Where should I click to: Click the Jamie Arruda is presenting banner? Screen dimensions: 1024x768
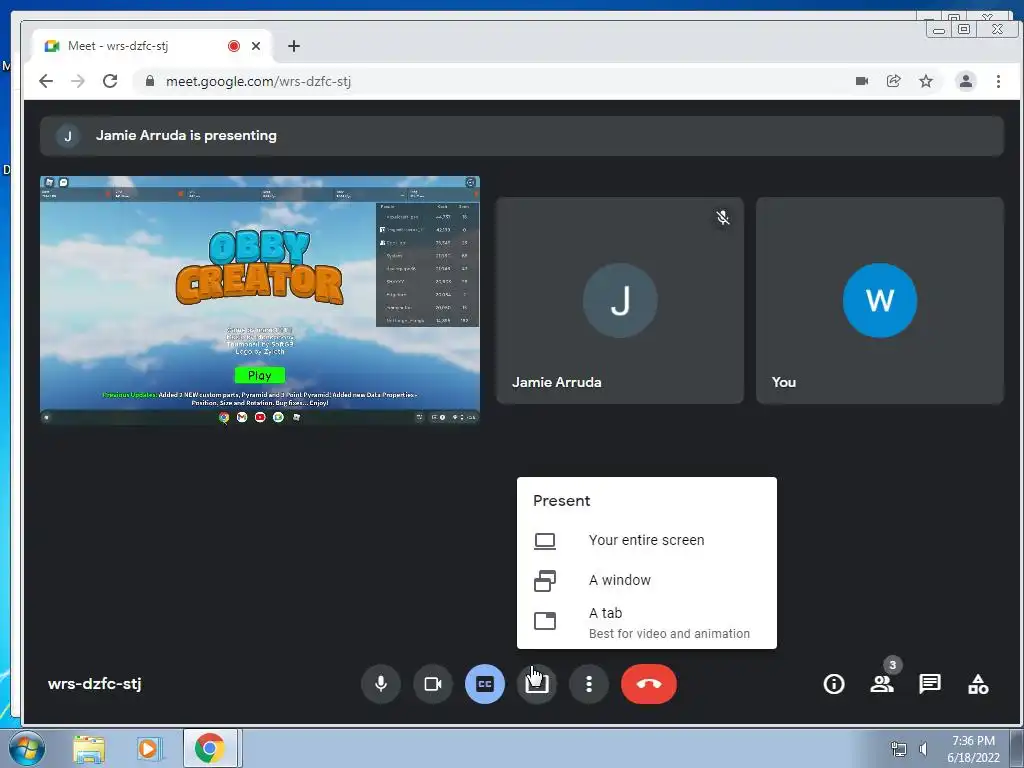coord(521,136)
